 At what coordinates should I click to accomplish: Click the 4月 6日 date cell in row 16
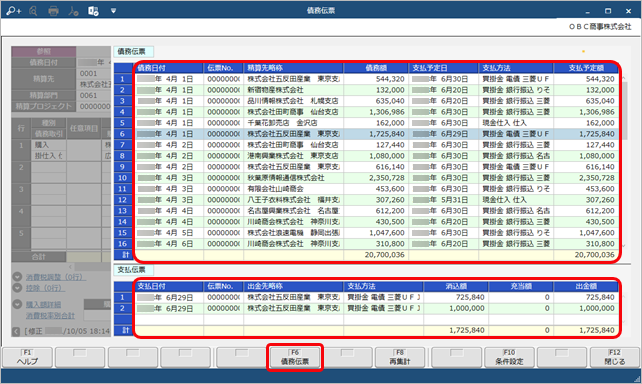click(168, 244)
